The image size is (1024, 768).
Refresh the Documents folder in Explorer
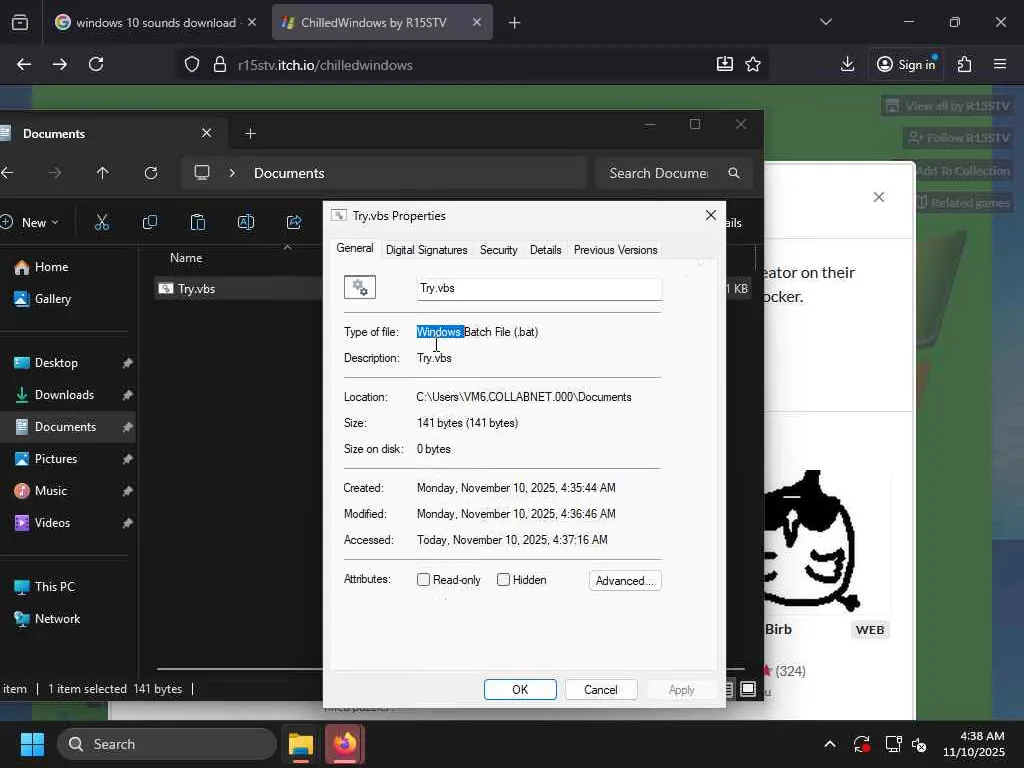[x=151, y=173]
